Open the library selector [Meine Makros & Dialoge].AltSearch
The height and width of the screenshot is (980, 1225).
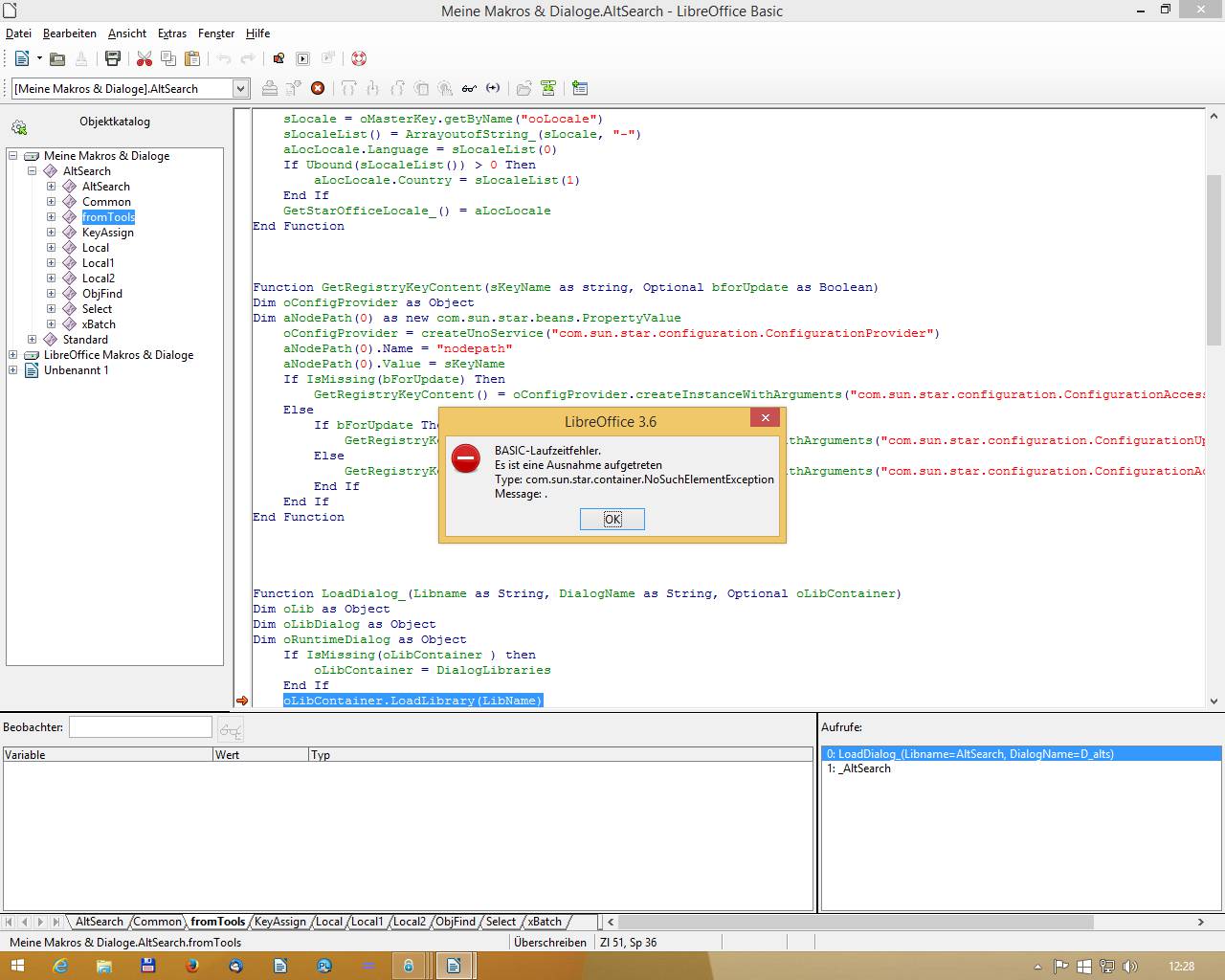(130, 88)
